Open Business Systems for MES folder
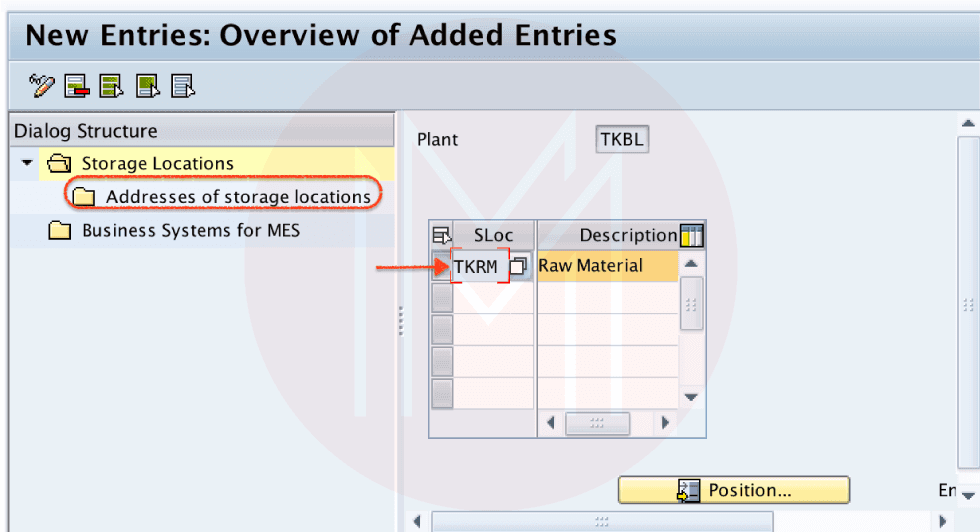Viewport: 980px width, 532px height. [x=190, y=231]
